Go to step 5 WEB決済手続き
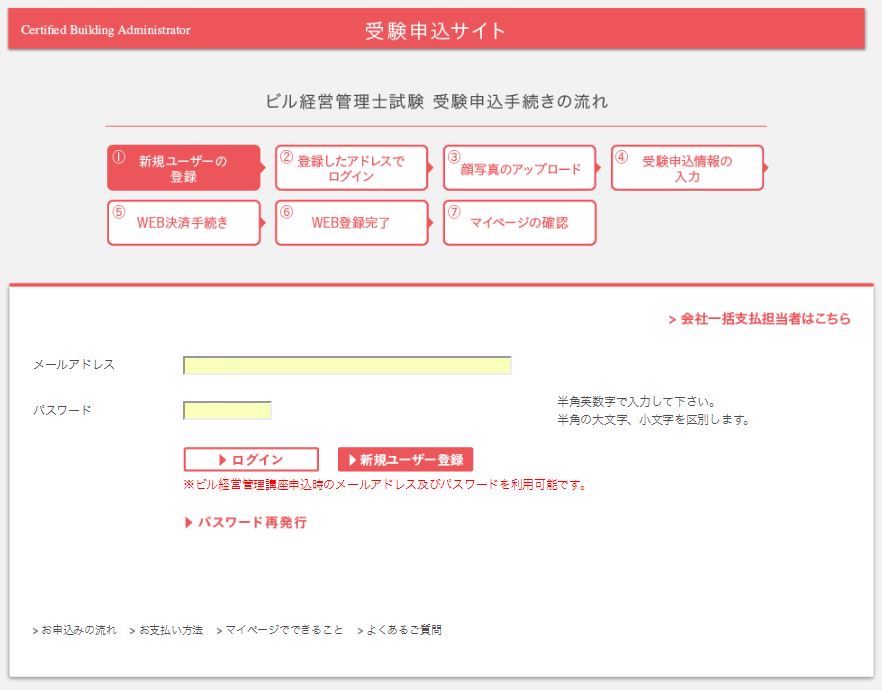This screenshot has height=690, width=882. point(183,223)
